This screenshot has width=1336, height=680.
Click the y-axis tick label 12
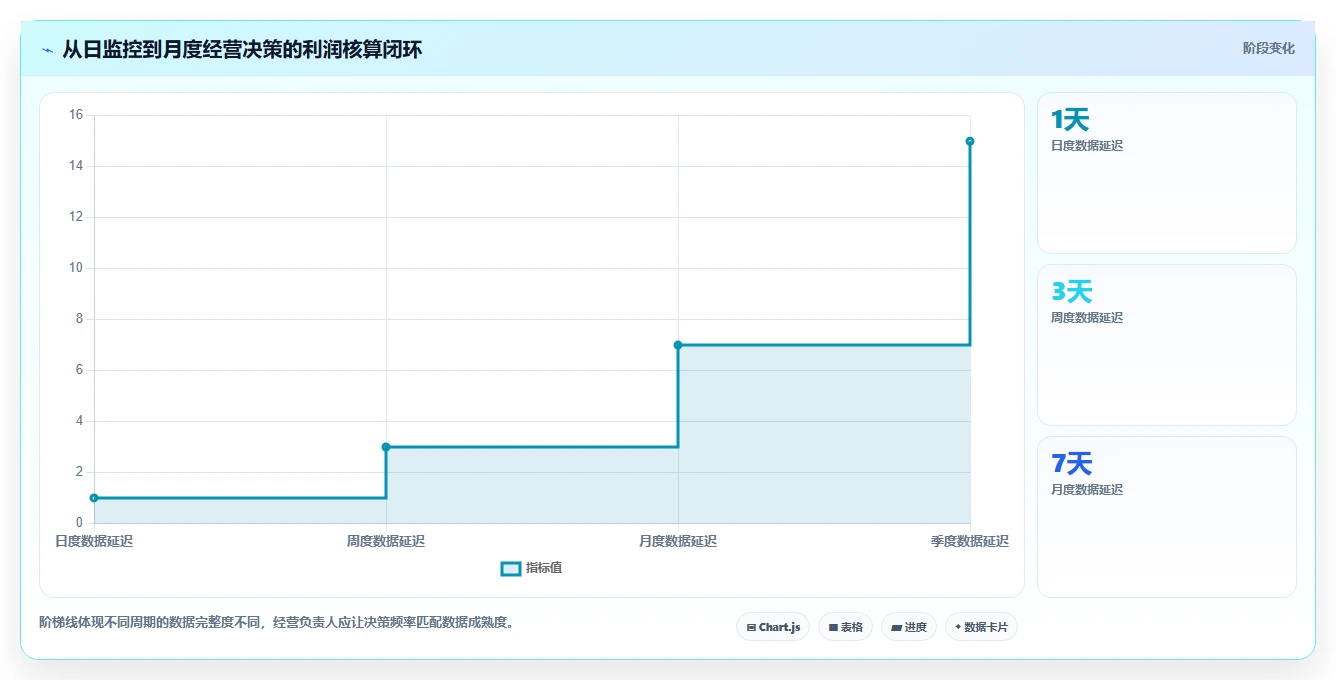click(x=76, y=217)
